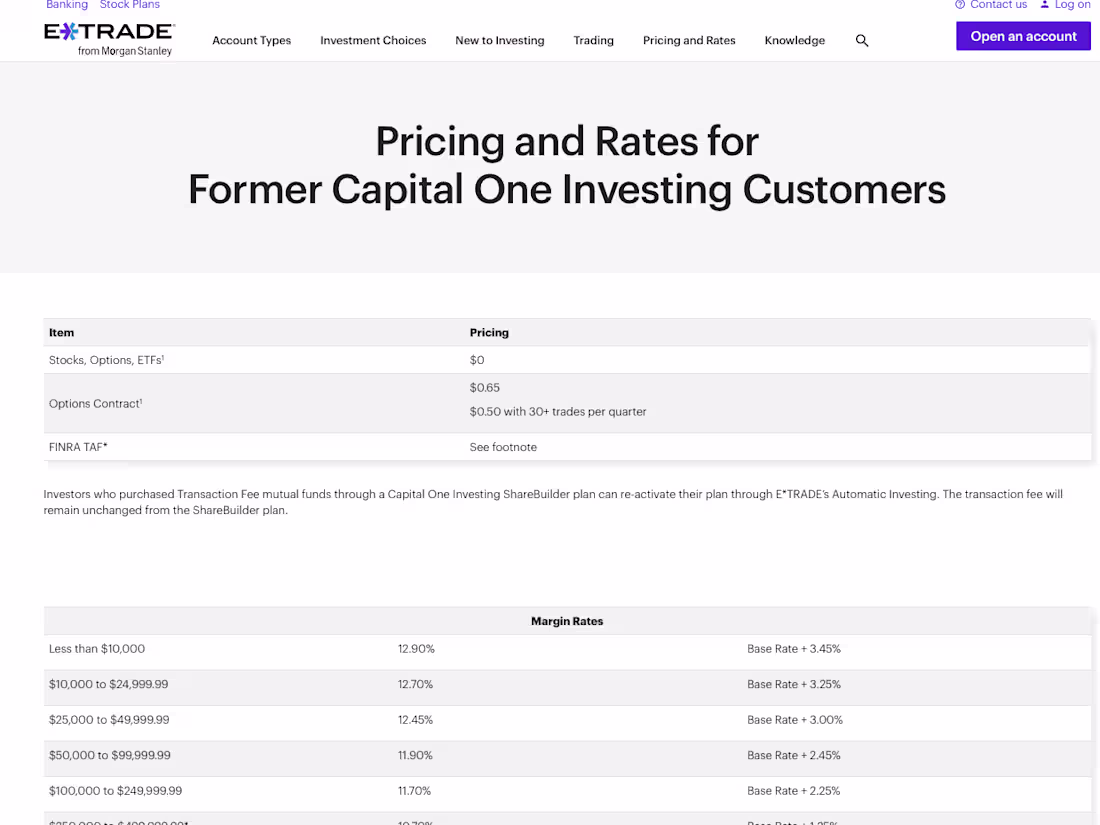Open the Investment Choices menu
This screenshot has height=825, width=1100.
coord(373,41)
